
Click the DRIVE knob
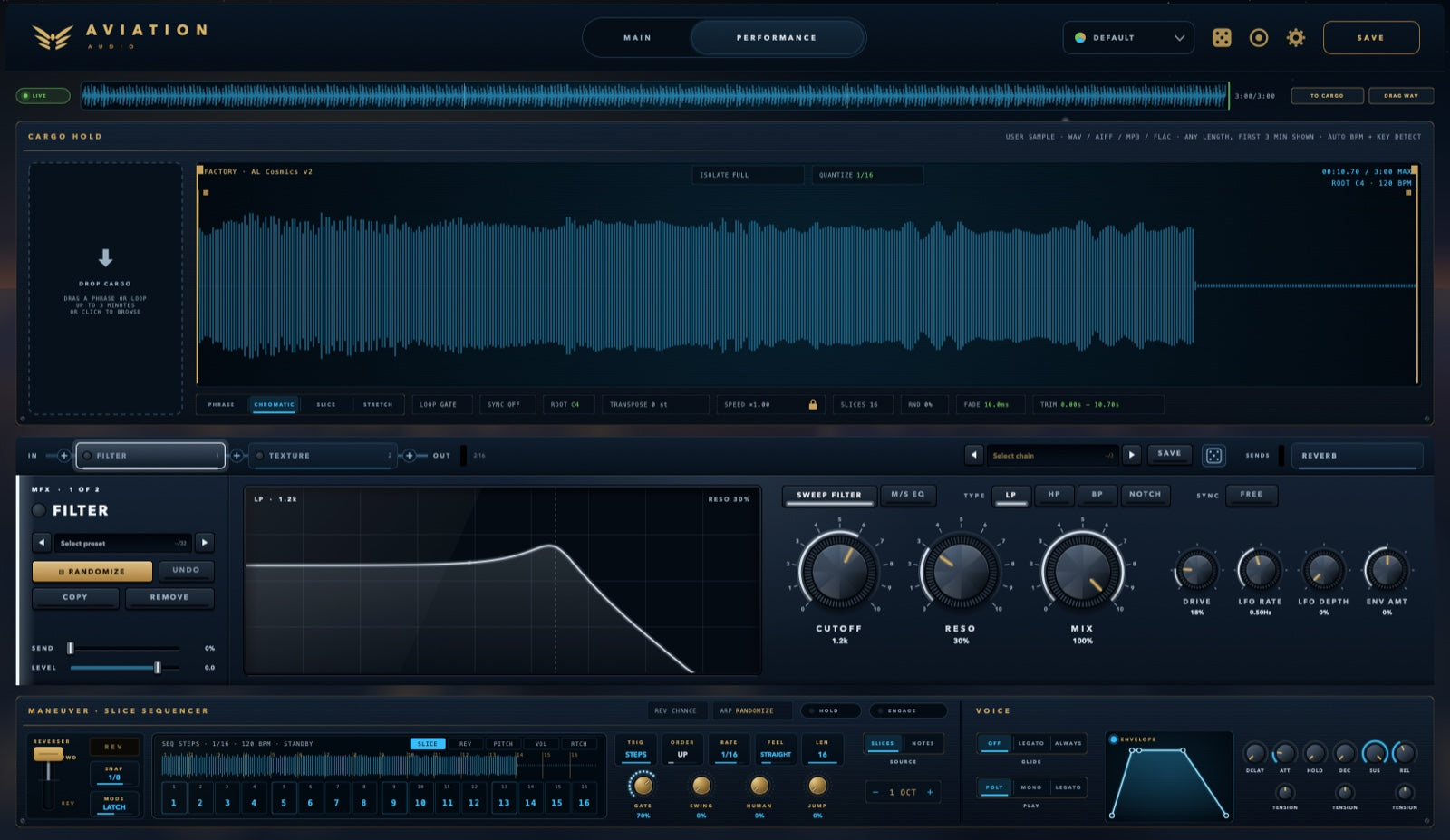[x=1196, y=571]
